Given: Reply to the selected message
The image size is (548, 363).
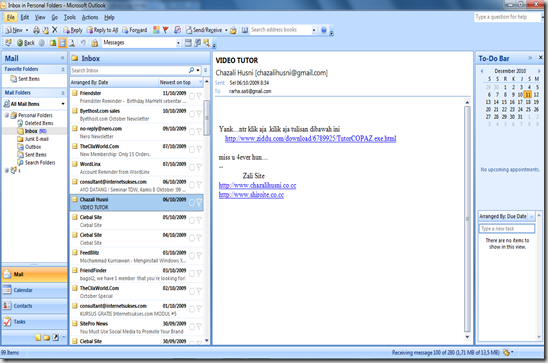Looking at the screenshot, I should [72, 30].
